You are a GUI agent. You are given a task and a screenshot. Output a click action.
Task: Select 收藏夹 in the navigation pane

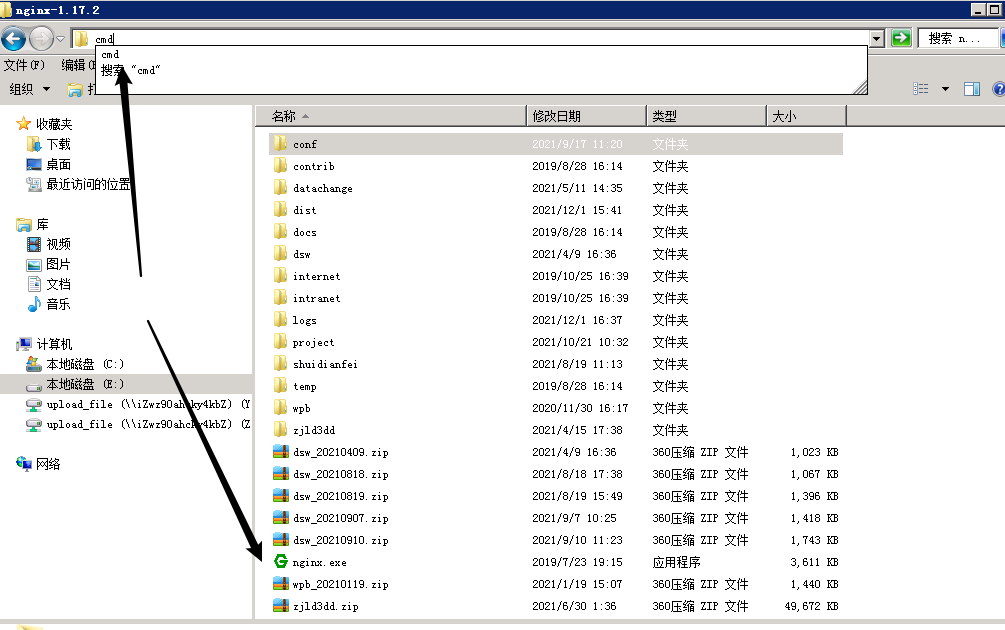[x=45, y=124]
